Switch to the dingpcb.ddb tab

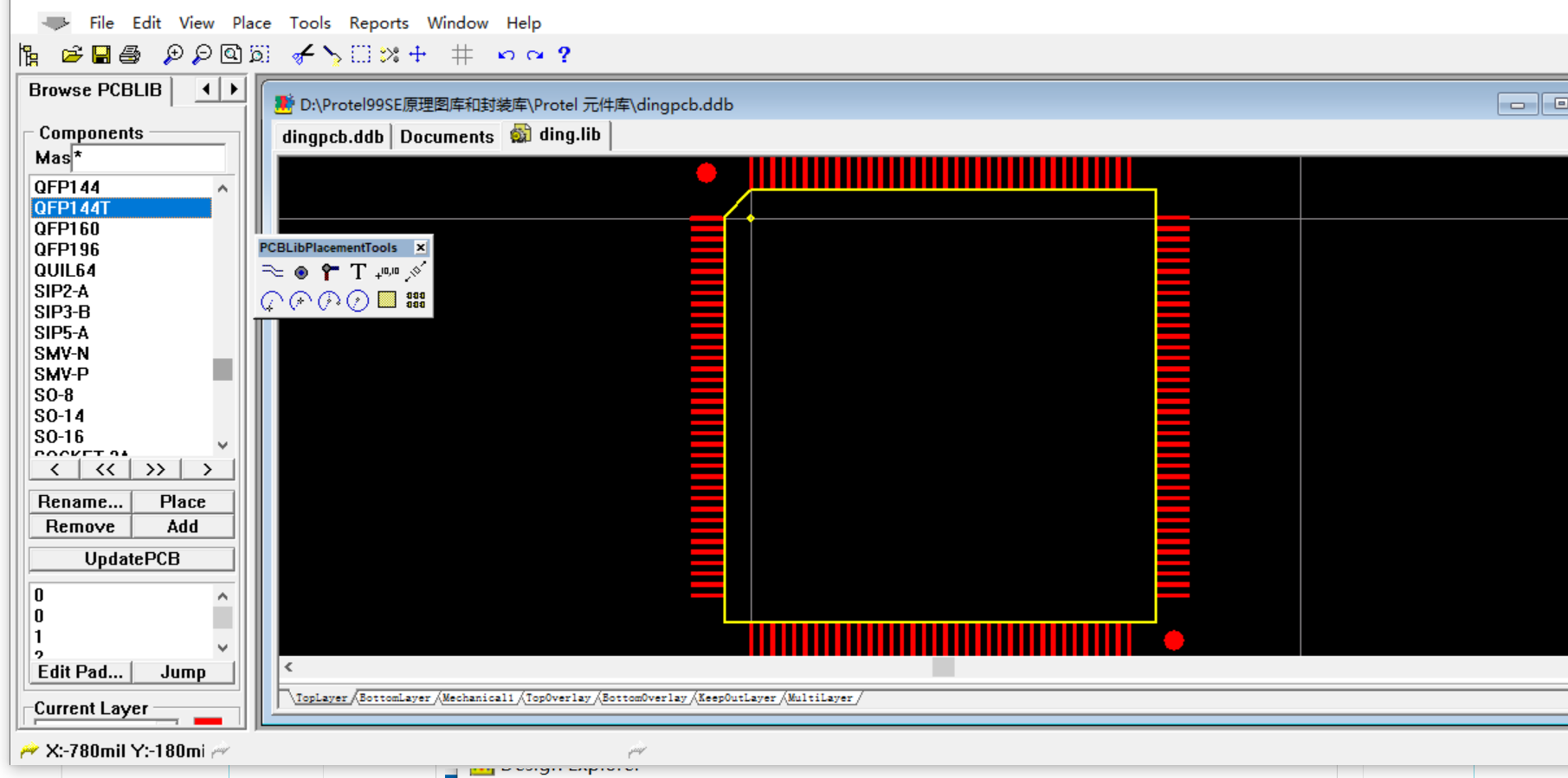click(x=332, y=137)
